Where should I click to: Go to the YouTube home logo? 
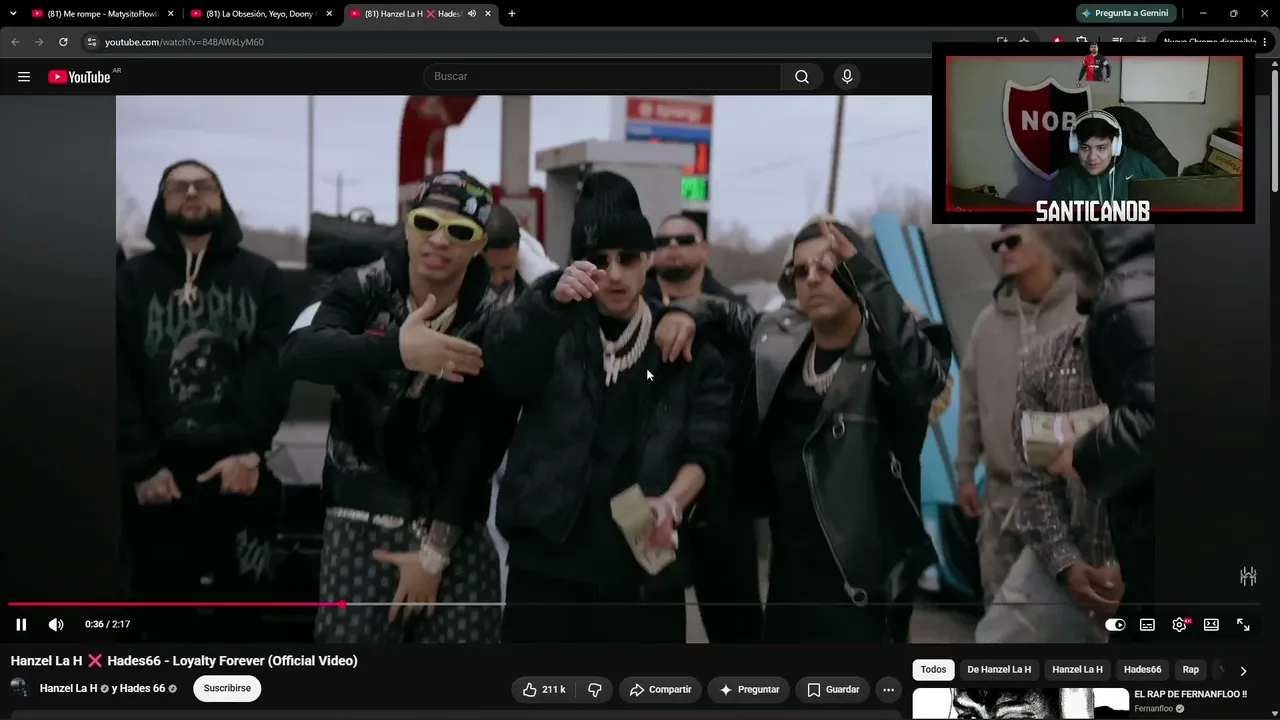79,77
